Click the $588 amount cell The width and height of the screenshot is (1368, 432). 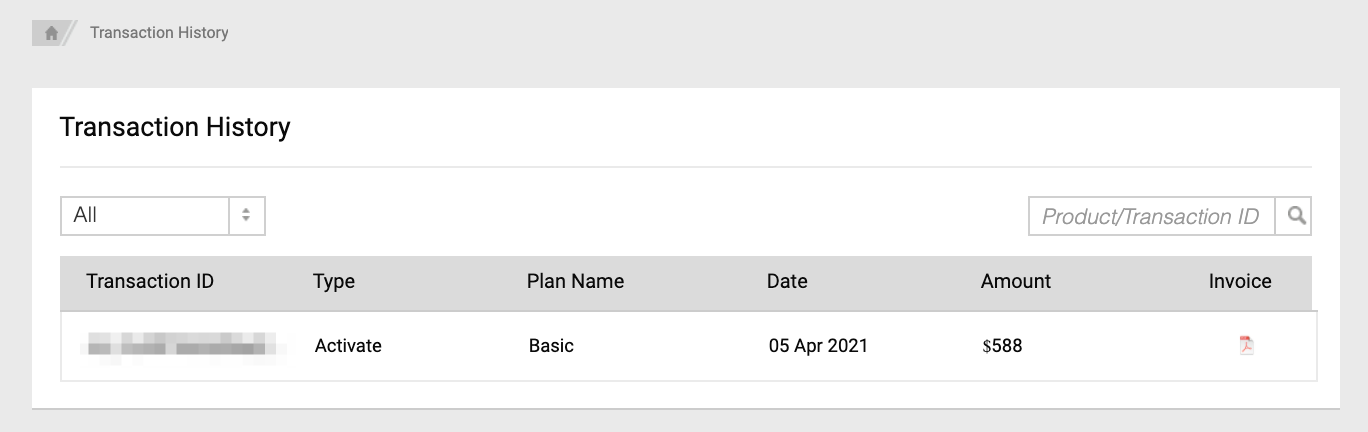[x=1002, y=346]
